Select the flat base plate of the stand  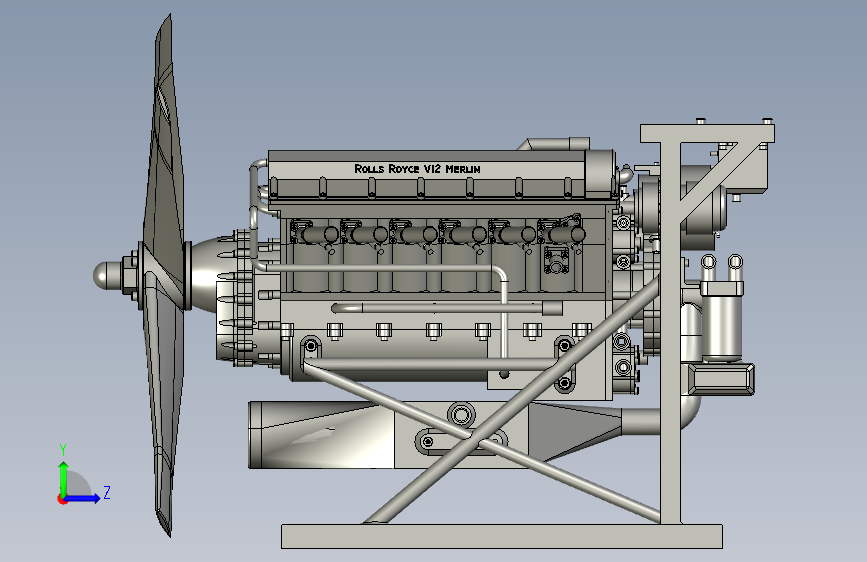tap(502, 537)
